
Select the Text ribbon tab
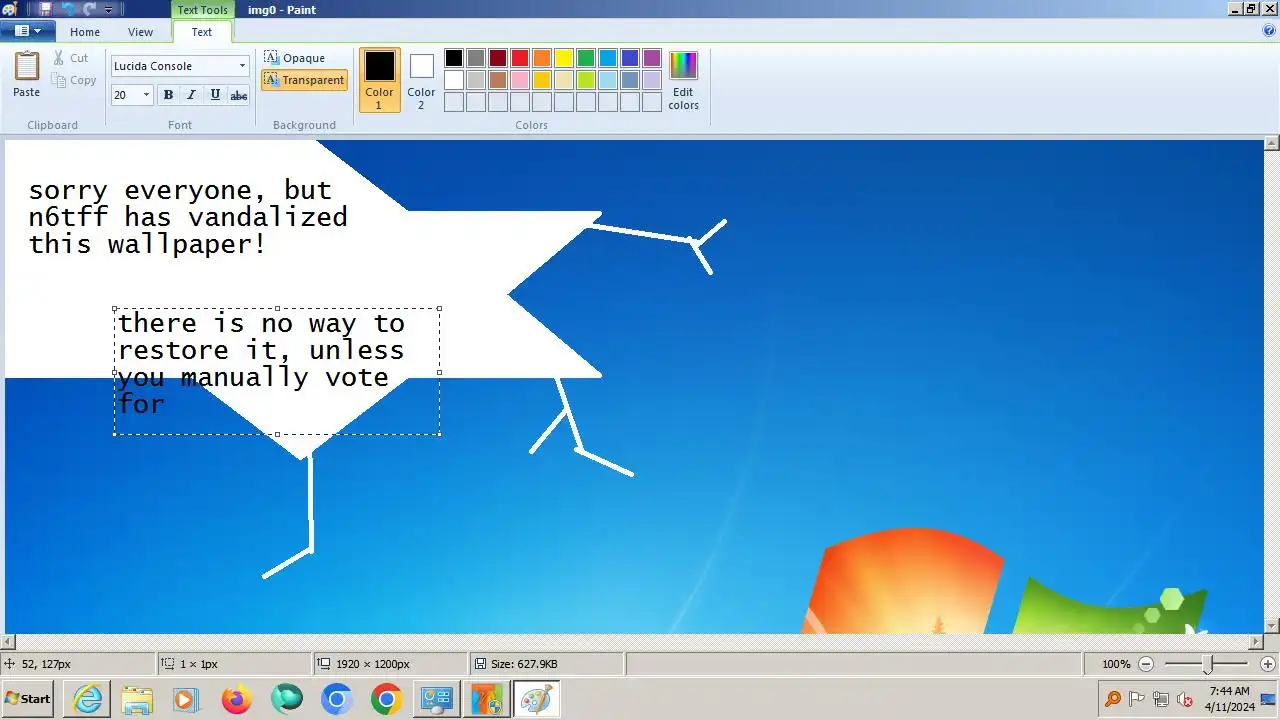point(202,32)
